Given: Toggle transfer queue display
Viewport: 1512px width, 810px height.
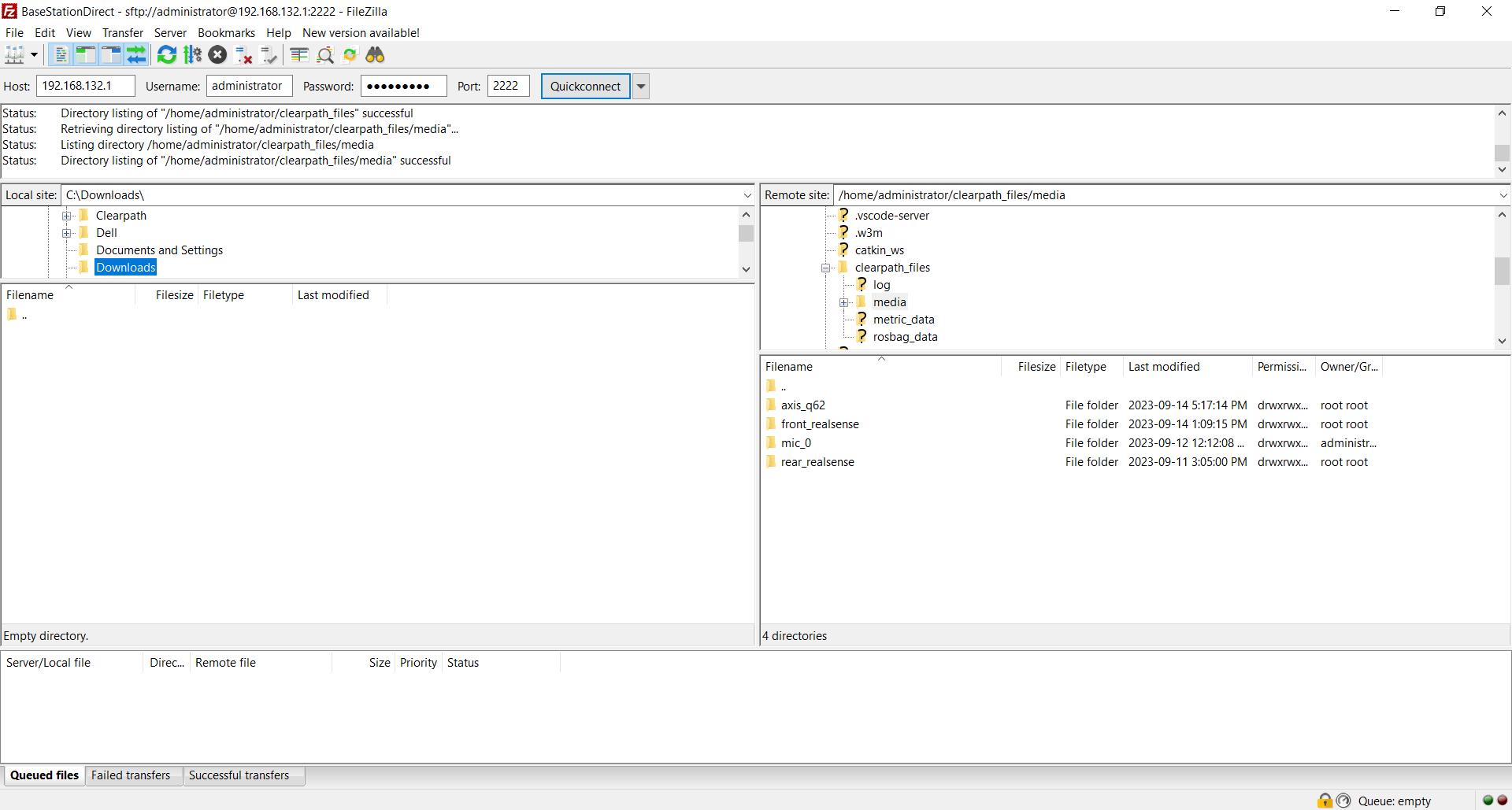Looking at the screenshot, I should pos(137,55).
